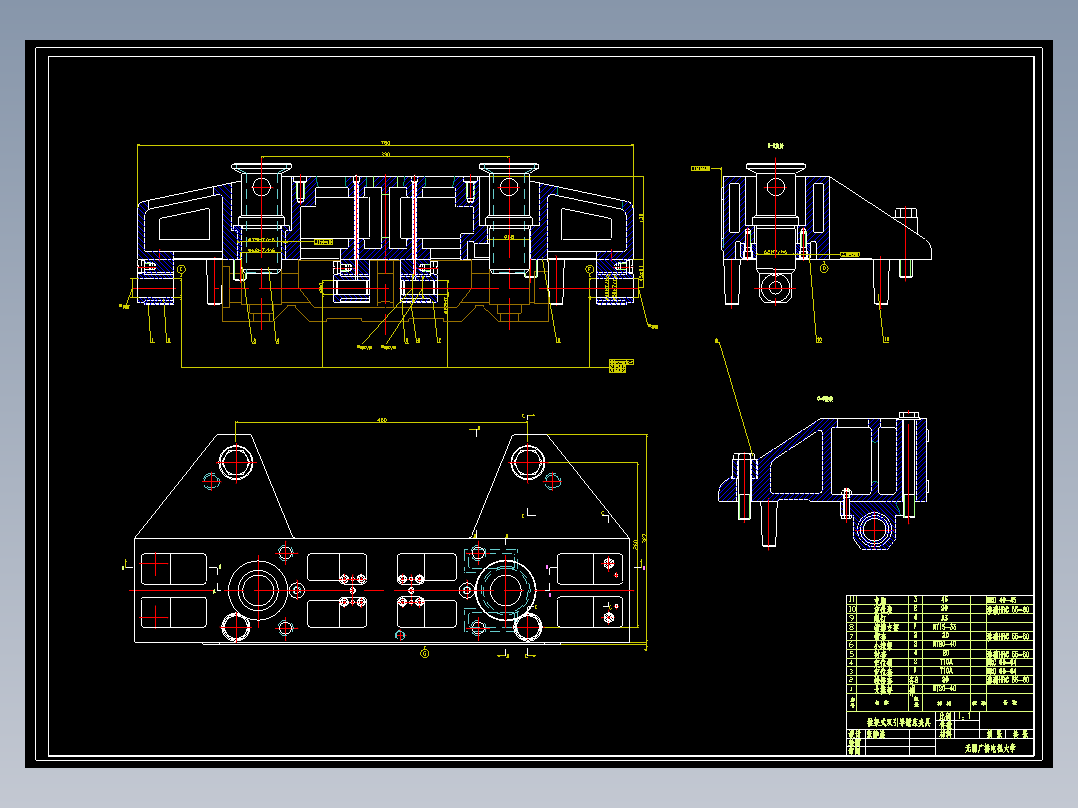Select large right bore circle in plan view

(x=505, y=590)
